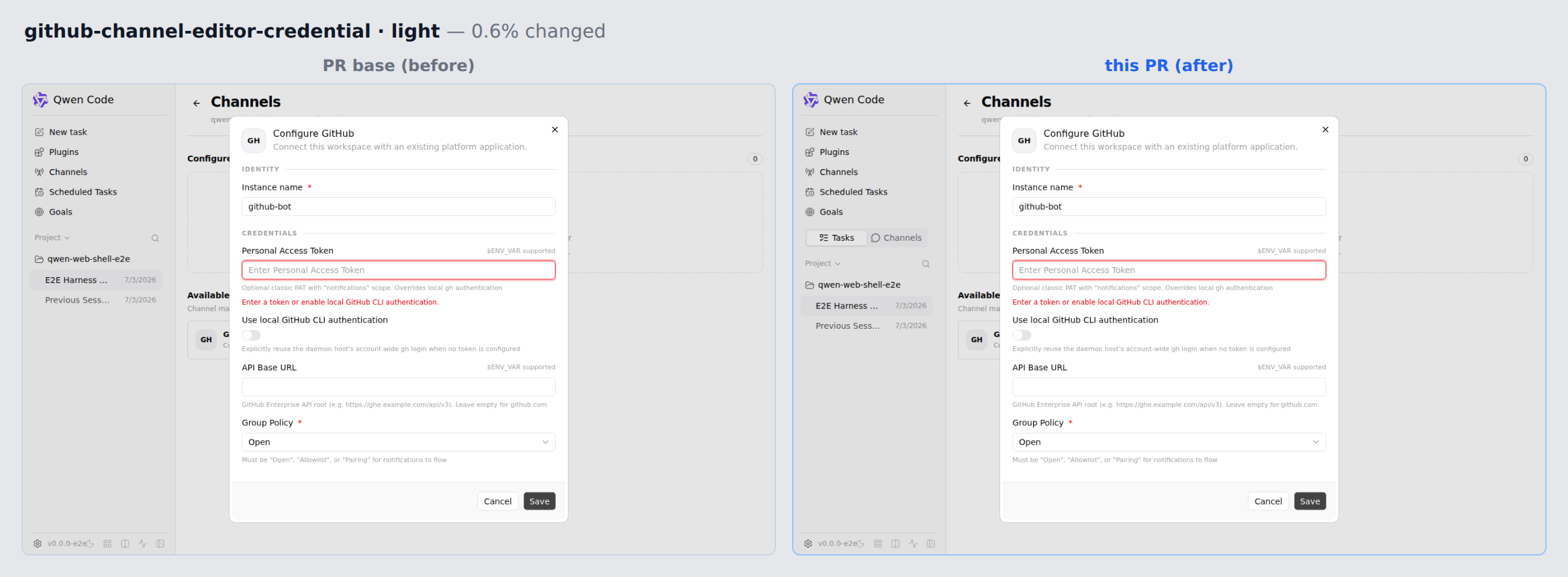The image size is (1568, 577).
Task: Toggle dark mode moon in before panel
Action: (90, 543)
